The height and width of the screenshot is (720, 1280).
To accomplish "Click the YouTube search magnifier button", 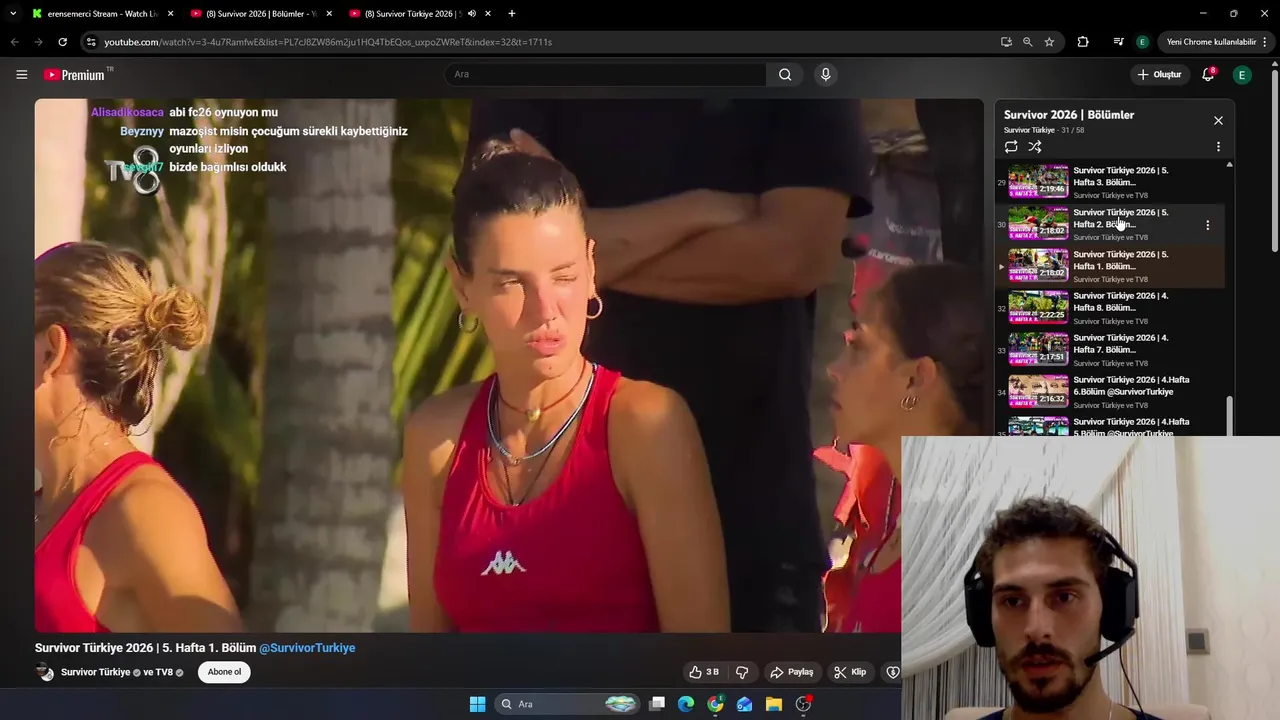I will 785,74.
